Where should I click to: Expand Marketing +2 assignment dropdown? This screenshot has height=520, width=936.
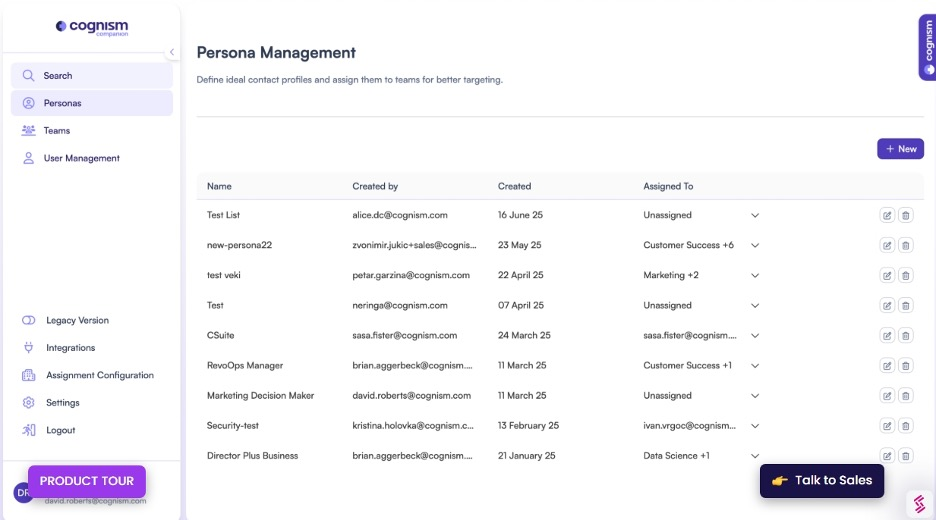[x=755, y=275]
